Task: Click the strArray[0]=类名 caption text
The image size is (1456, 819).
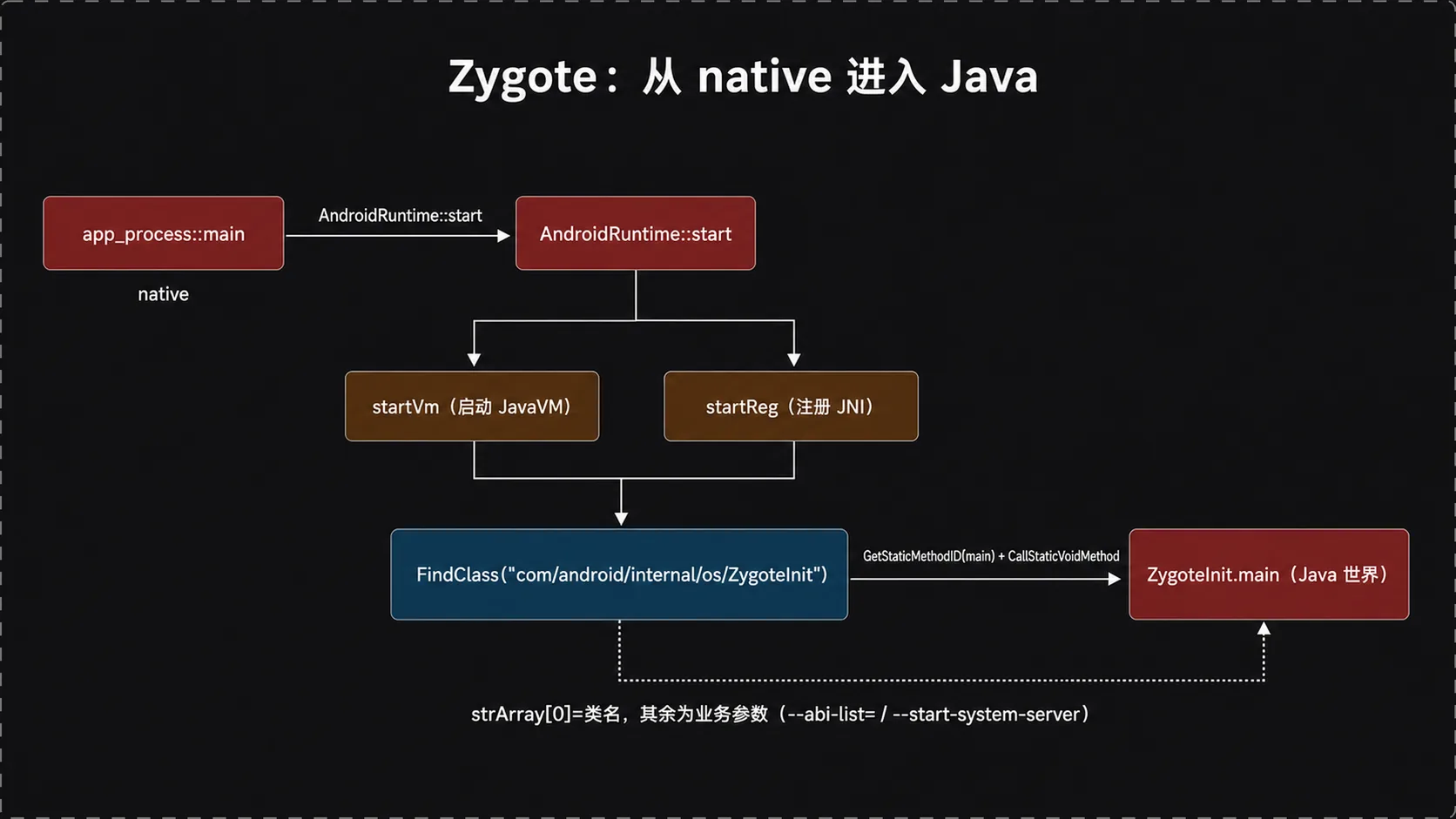Action: click(x=780, y=715)
